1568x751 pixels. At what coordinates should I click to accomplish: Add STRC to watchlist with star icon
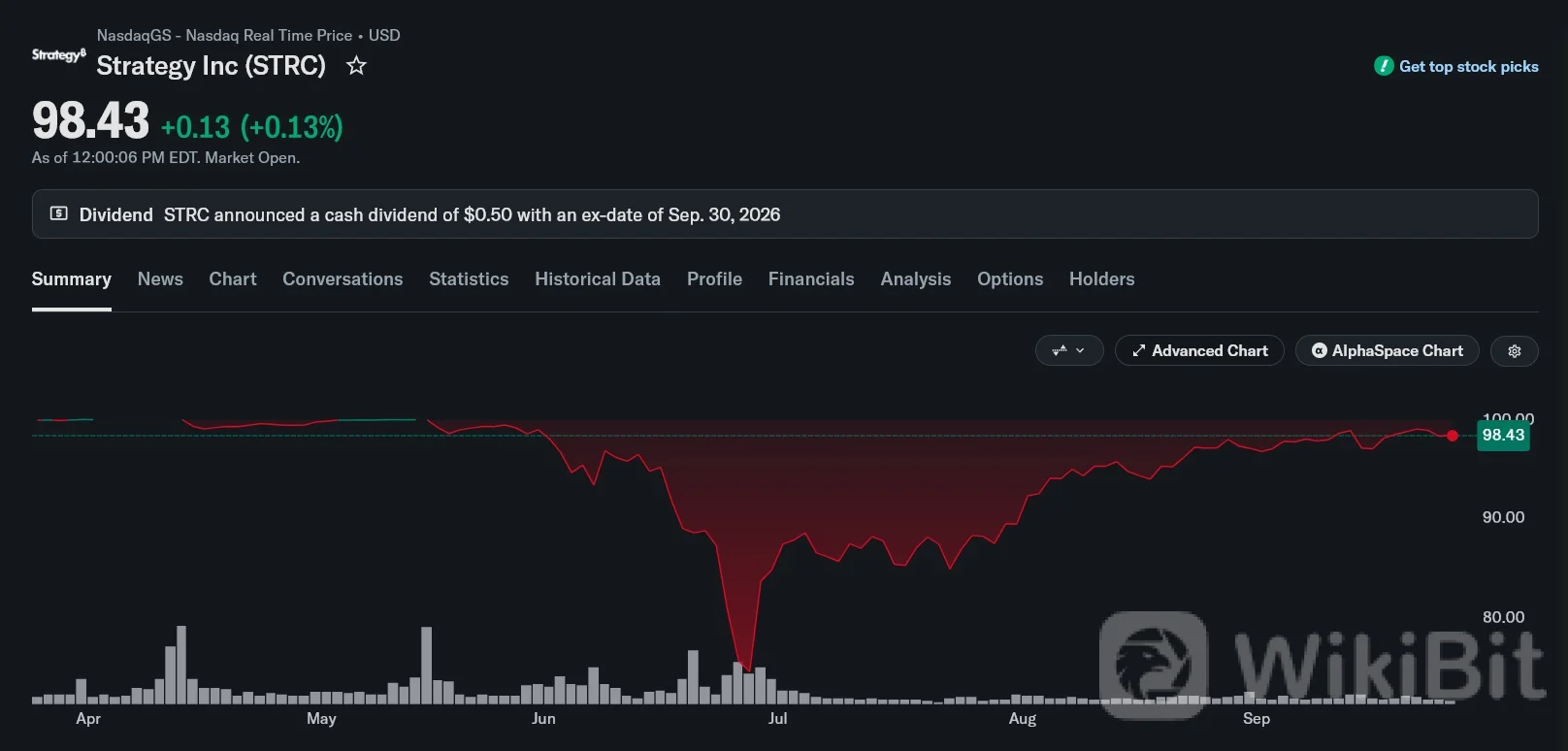[x=357, y=66]
